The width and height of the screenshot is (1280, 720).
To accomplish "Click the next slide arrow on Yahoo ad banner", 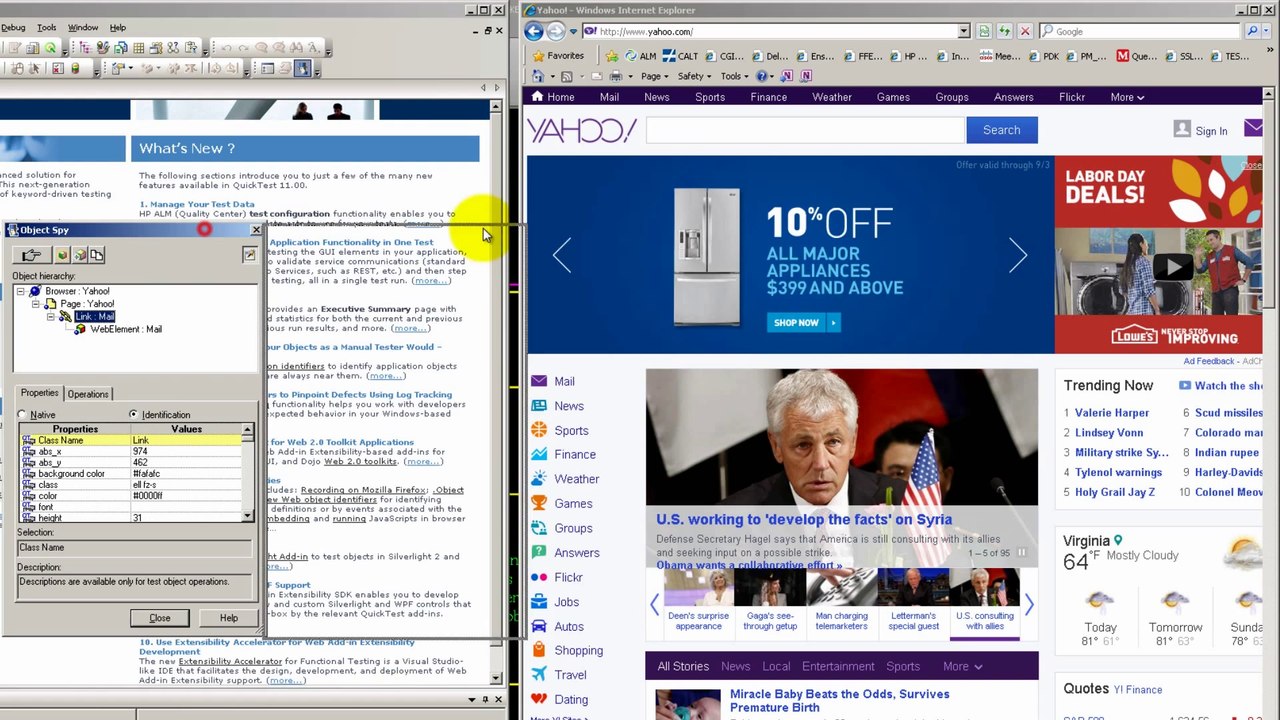I will point(1018,255).
